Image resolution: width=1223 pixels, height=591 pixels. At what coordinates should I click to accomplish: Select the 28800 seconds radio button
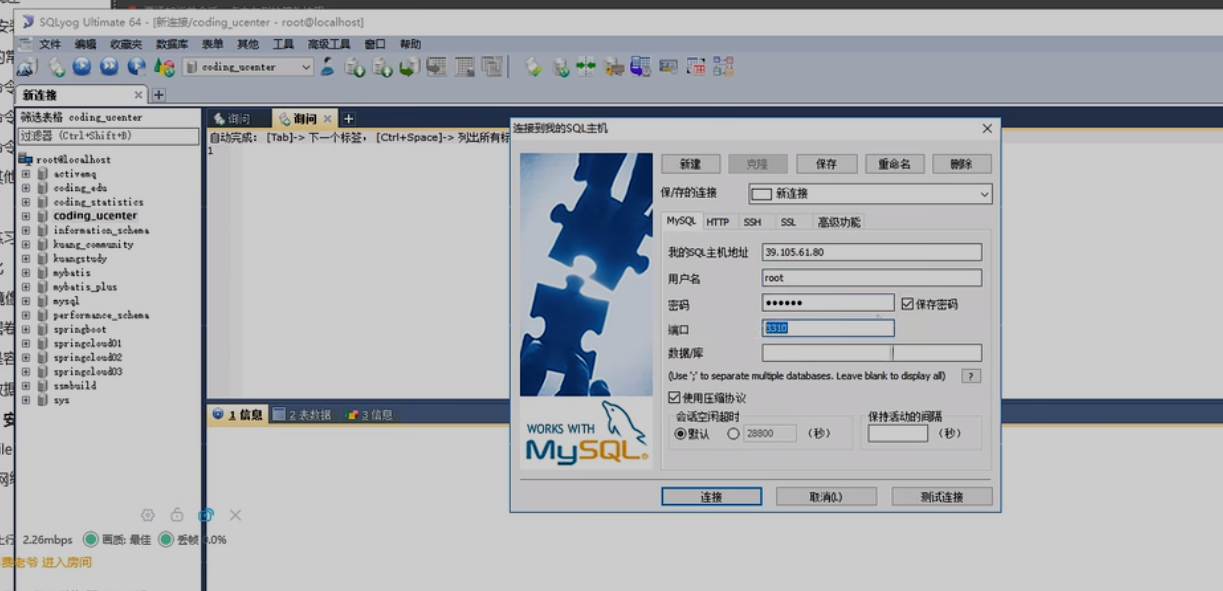click(x=733, y=434)
